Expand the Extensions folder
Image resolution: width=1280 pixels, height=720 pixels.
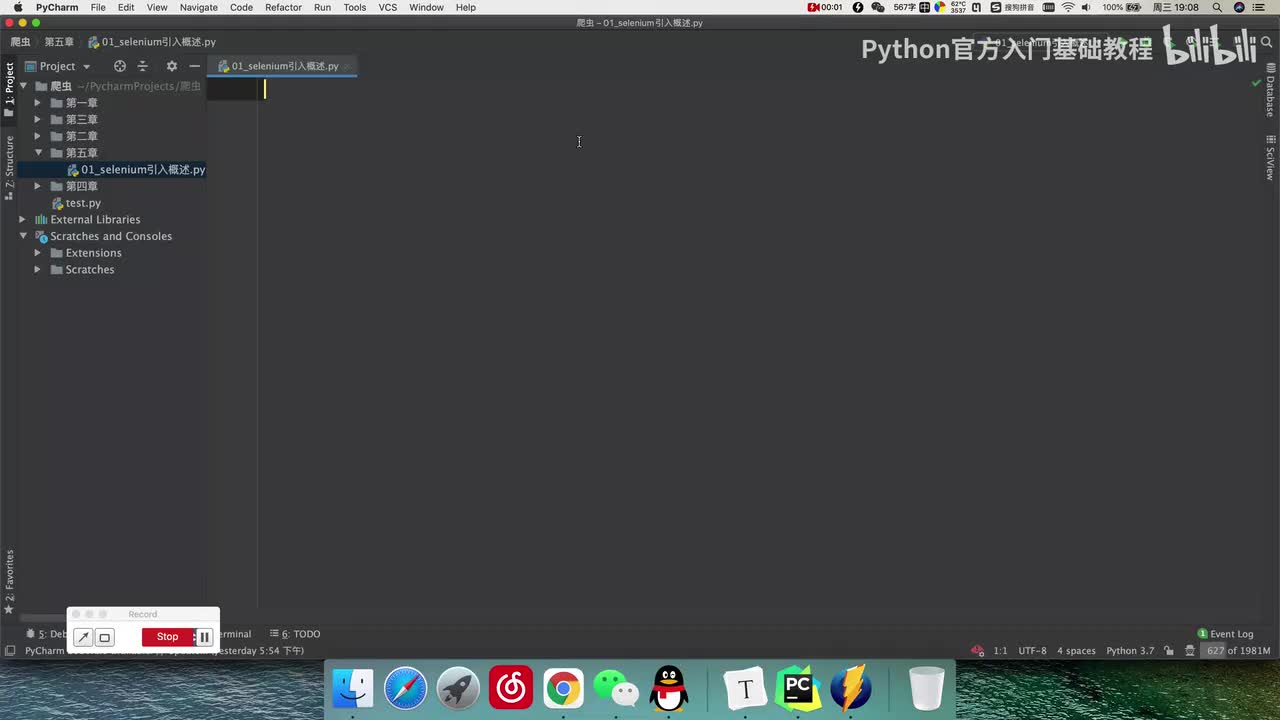tap(38, 253)
